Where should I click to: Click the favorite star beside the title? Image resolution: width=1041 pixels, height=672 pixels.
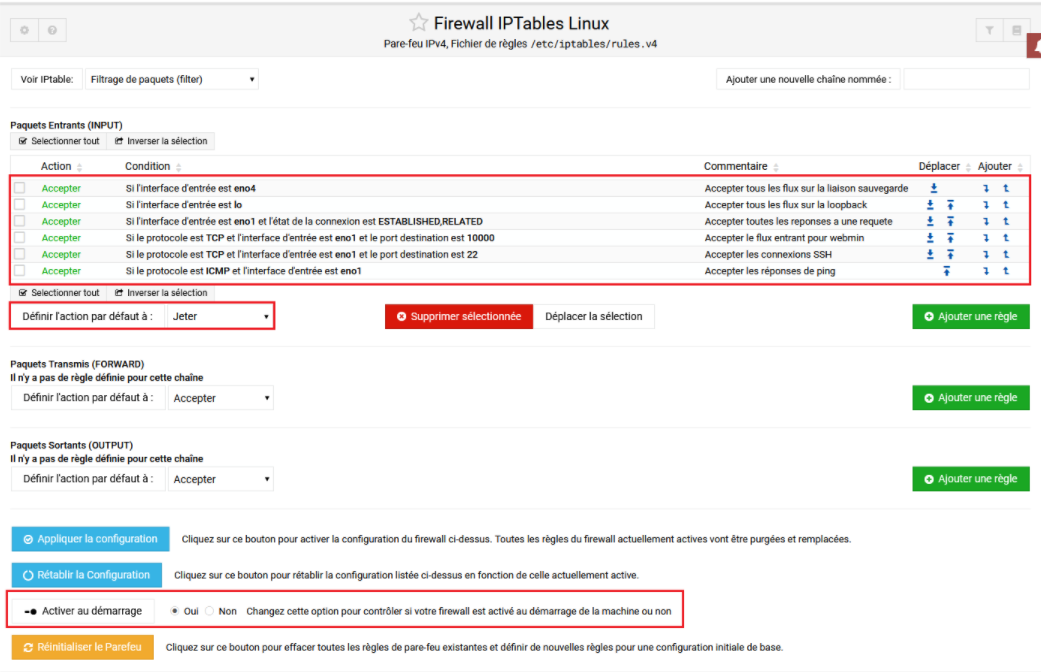coord(418,23)
